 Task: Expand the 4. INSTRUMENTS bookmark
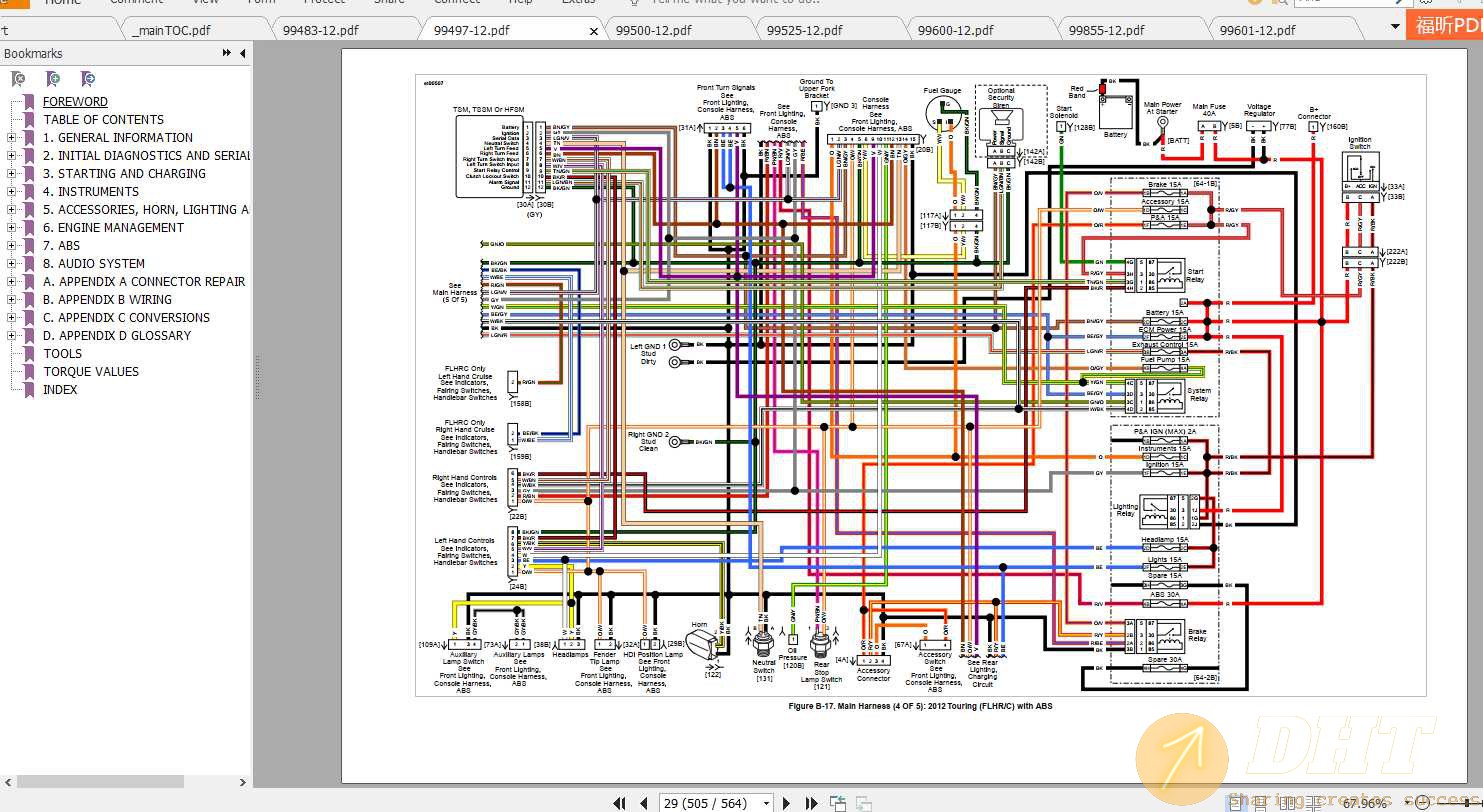tap(11, 192)
